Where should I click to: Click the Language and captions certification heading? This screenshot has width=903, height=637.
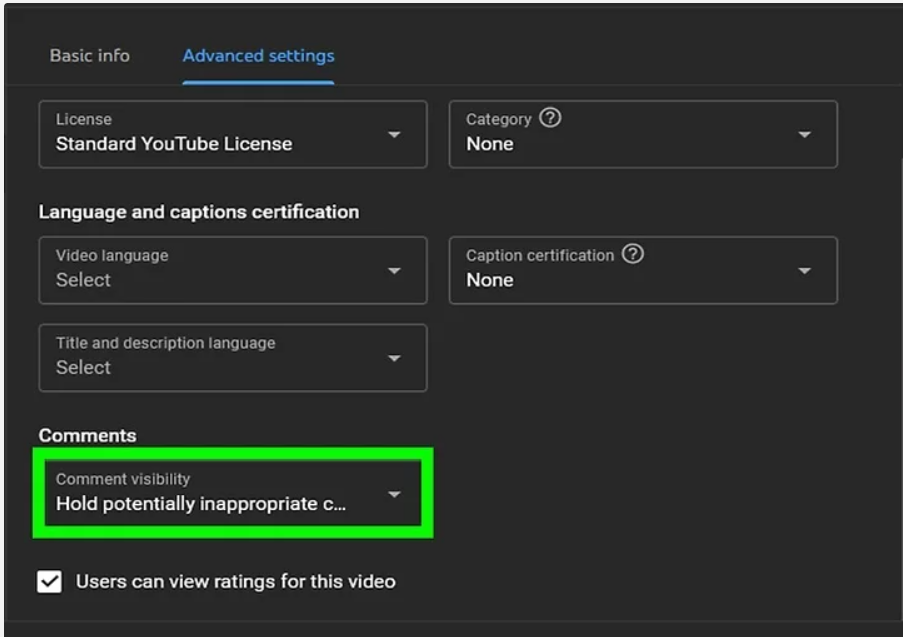199,212
